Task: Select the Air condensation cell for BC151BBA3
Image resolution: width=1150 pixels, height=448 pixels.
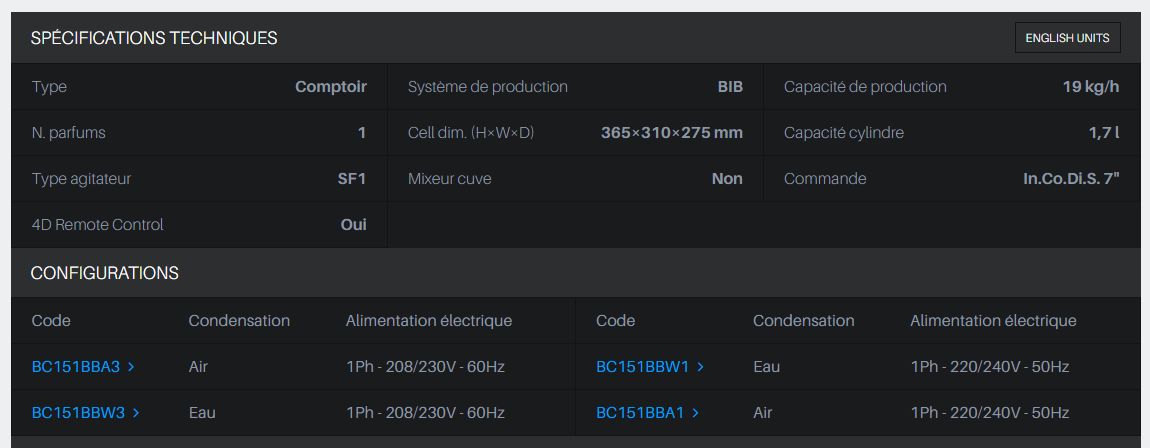Action: [x=198, y=367]
